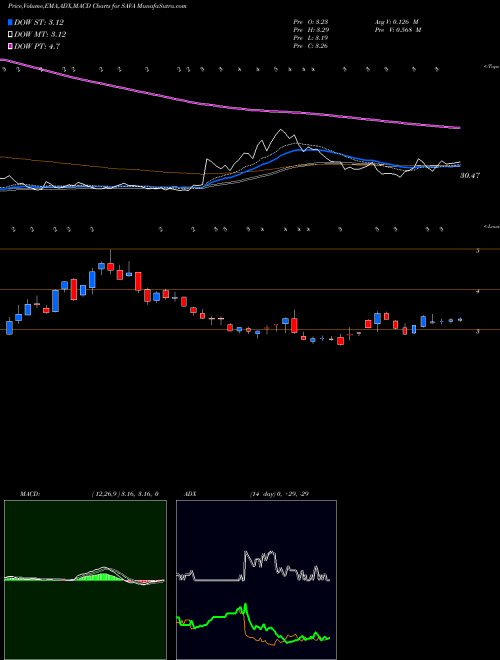Image resolution: width=500 pixels, height=660 pixels.
Task: Click the 'Avg V: 0.126 M' volume text
Action: pos(396,21)
